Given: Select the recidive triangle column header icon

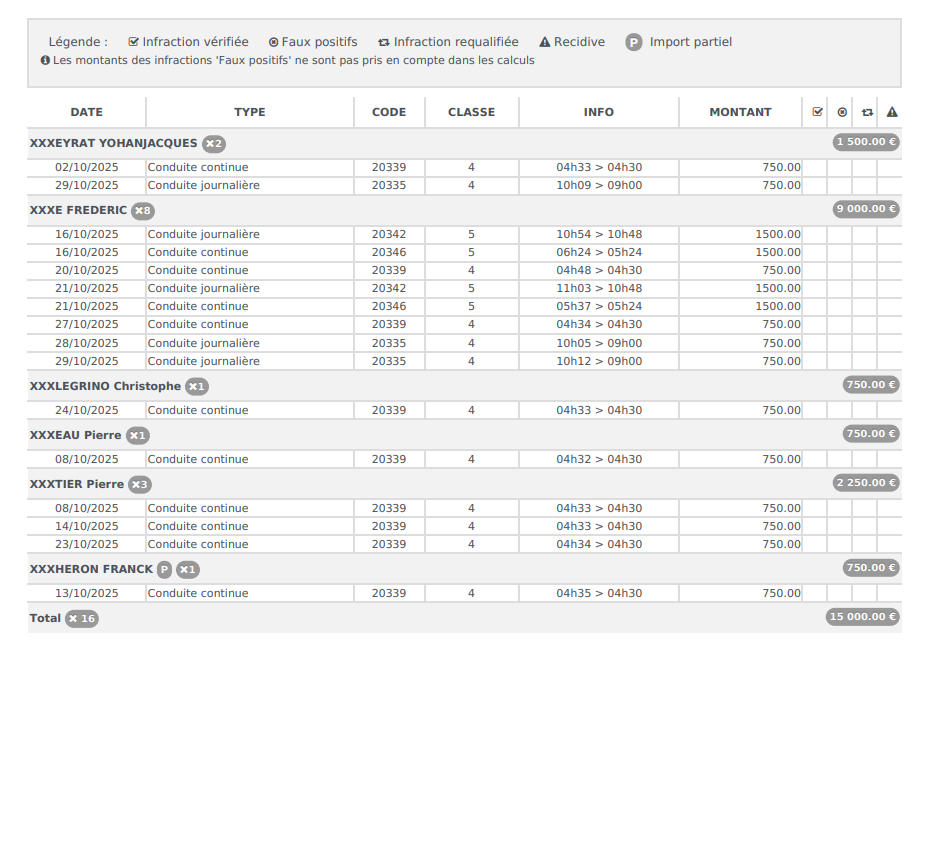Looking at the screenshot, I should (x=892, y=112).
